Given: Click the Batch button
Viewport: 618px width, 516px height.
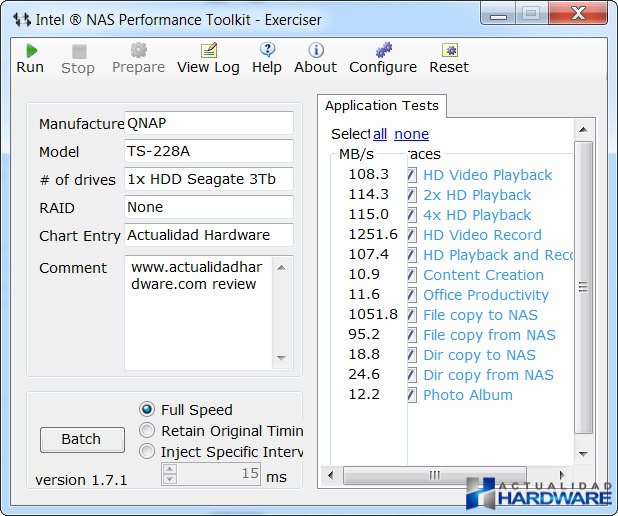Looking at the screenshot, I should (x=81, y=439).
